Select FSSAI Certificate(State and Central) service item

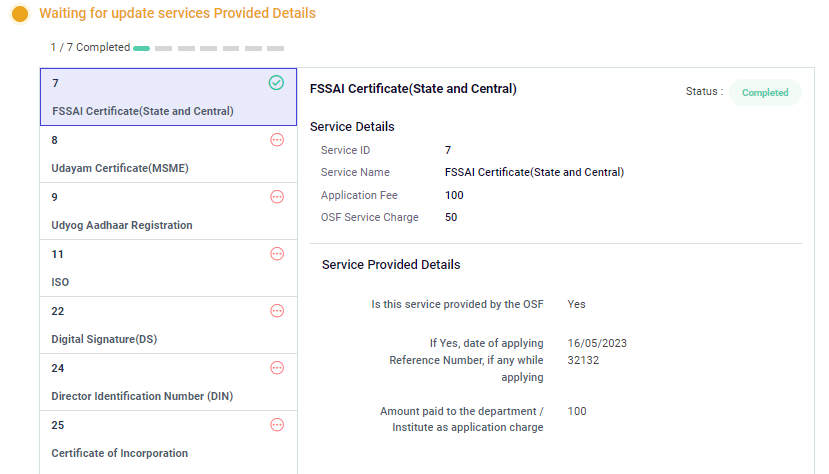point(143,111)
